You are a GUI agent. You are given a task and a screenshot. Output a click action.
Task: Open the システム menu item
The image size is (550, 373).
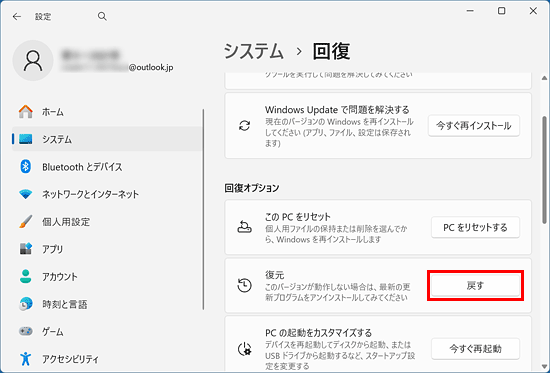[107, 139]
